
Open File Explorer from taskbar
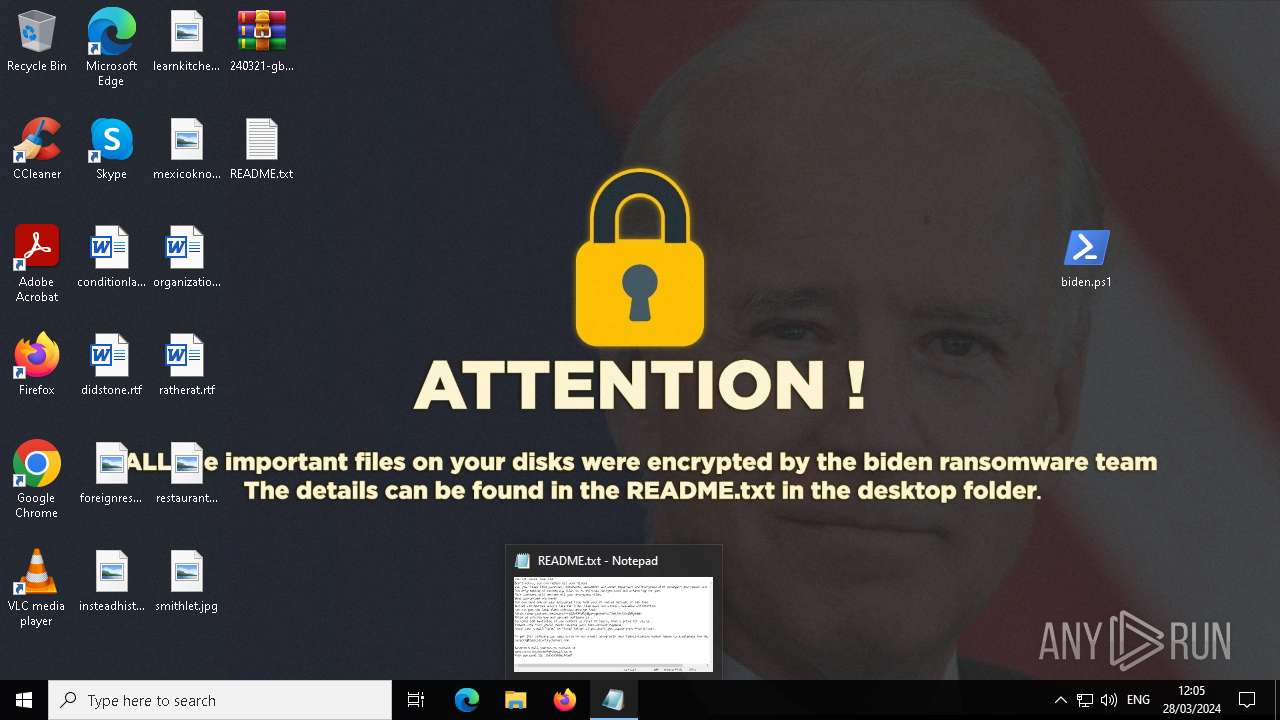coord(516,700)
